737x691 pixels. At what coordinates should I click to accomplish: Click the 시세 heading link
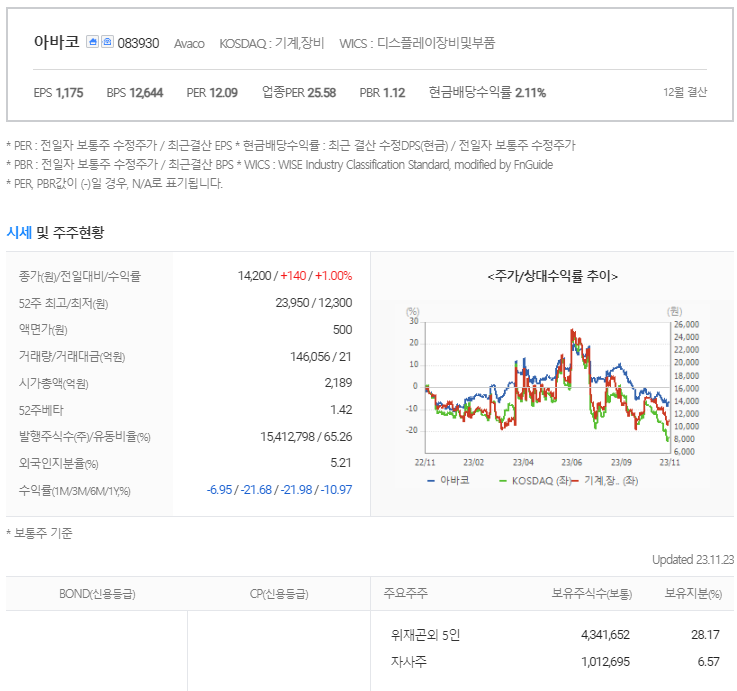click(x=19, y=232)
